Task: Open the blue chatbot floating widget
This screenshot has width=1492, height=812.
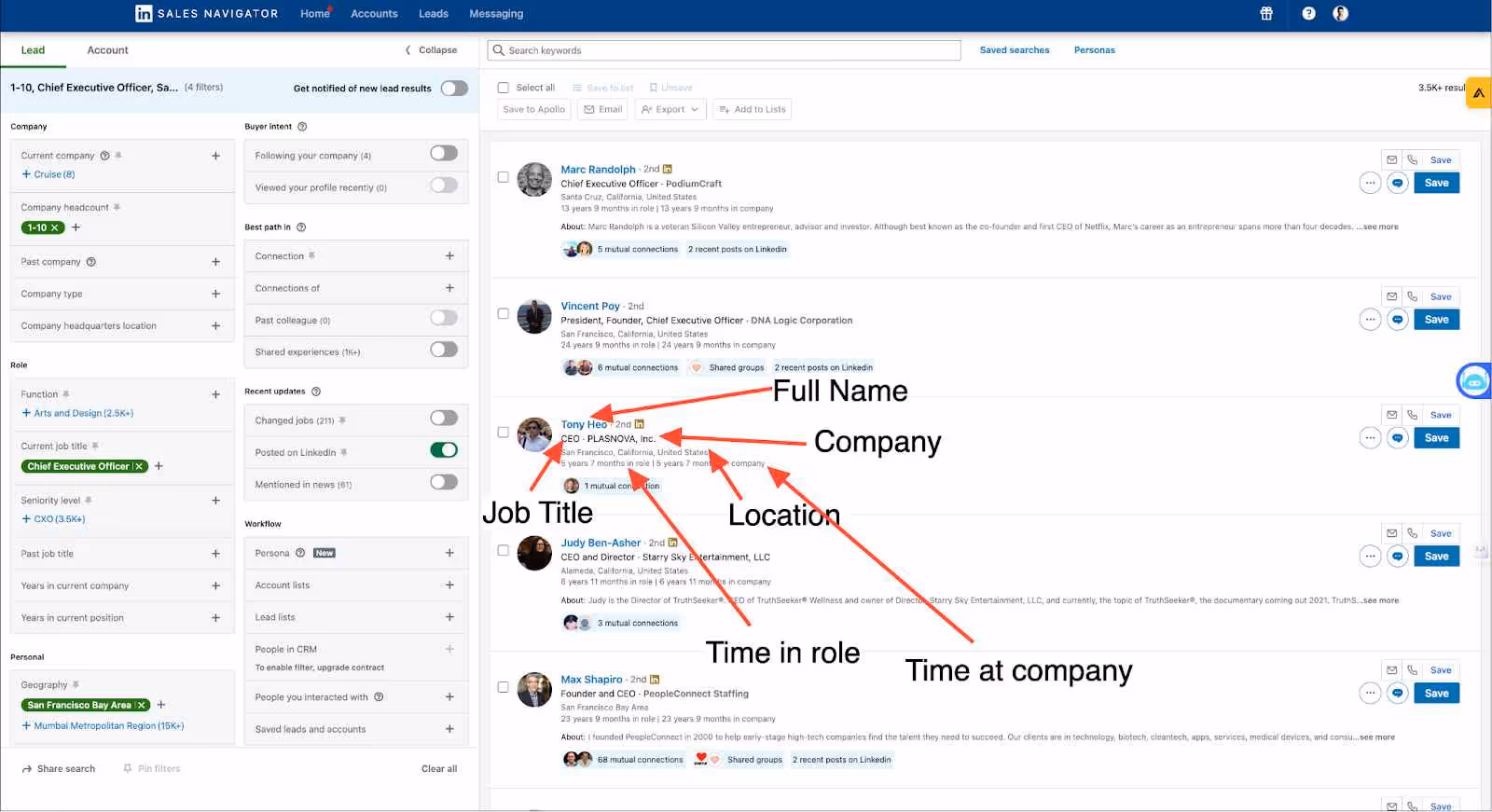Action: [1474, 380]
